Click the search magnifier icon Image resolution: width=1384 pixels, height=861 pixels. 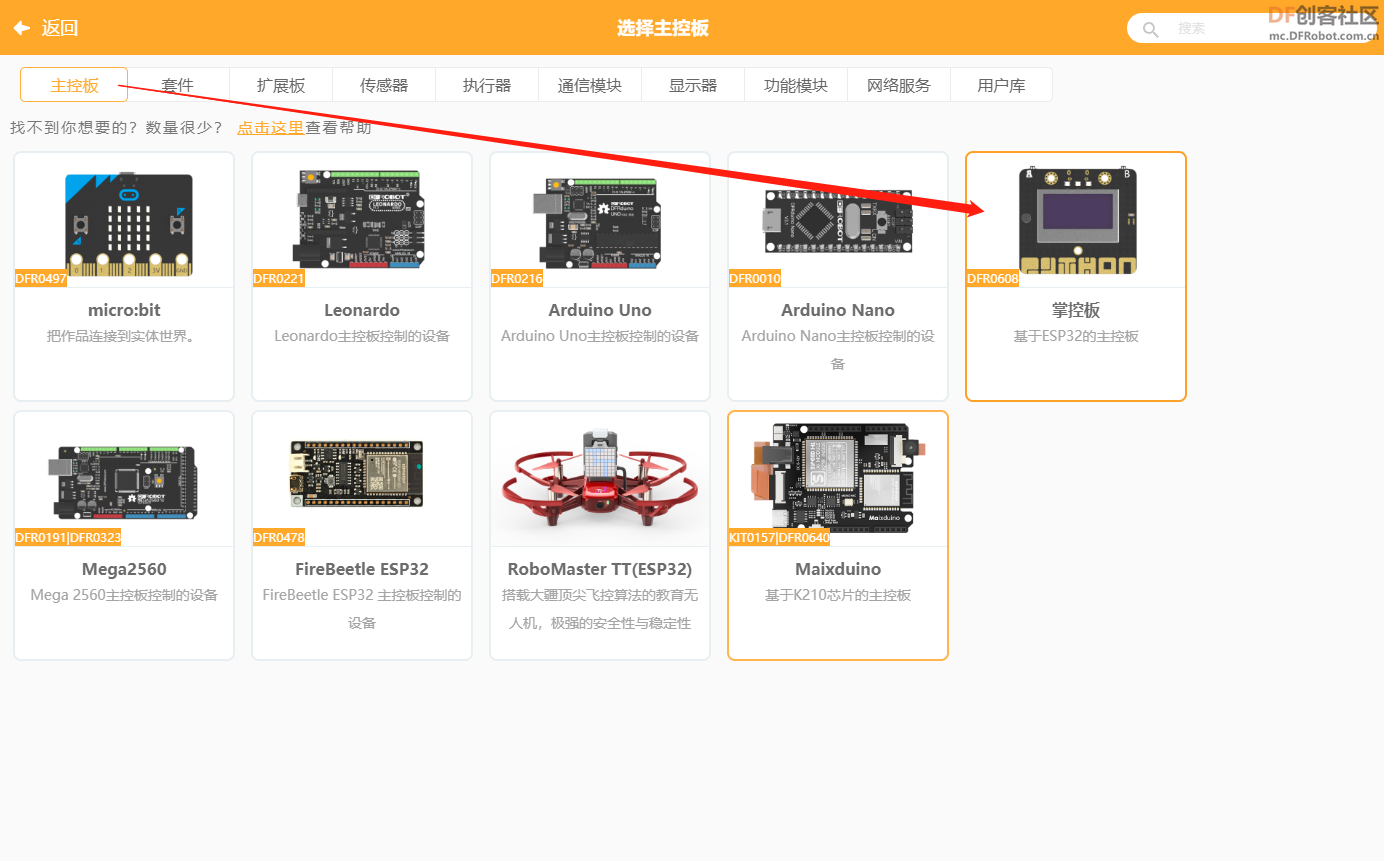1151,29
